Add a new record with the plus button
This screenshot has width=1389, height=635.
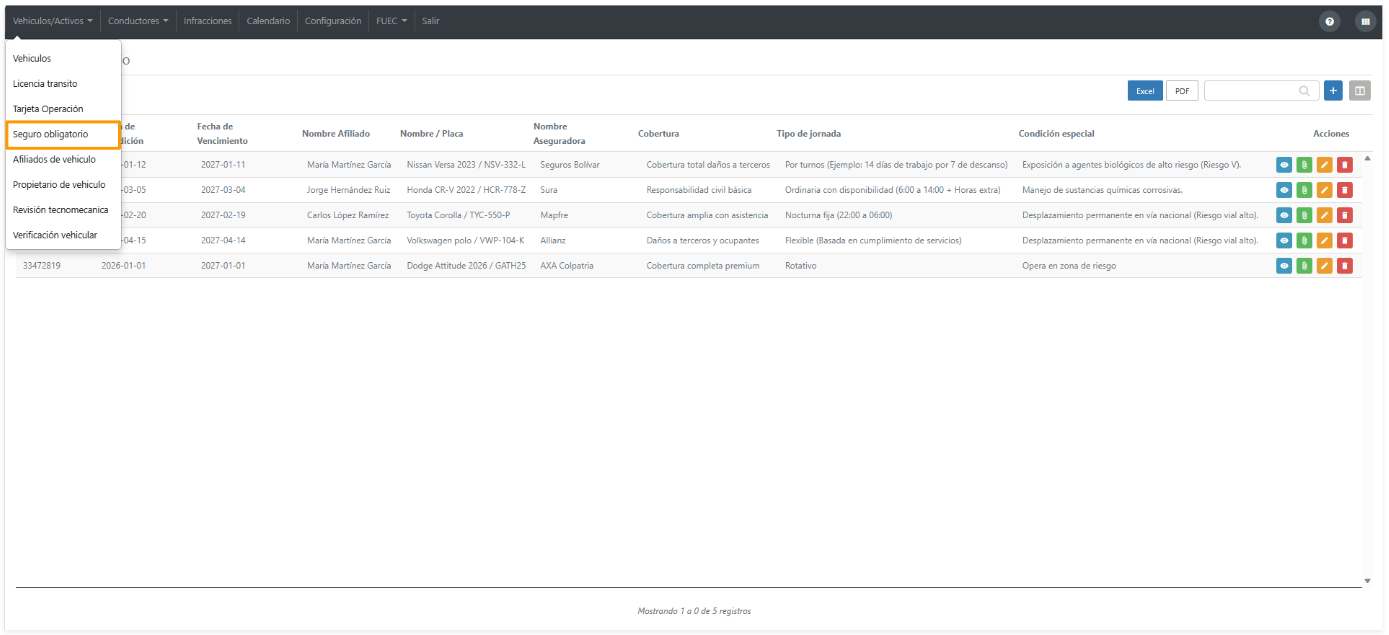(1333, 91)
